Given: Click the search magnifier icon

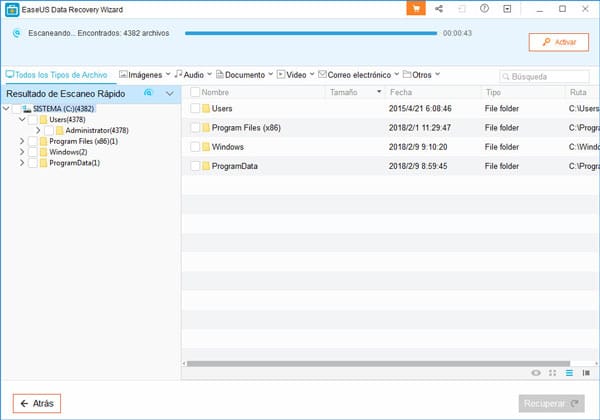Looking at the screenshot, I should point(506,77).
